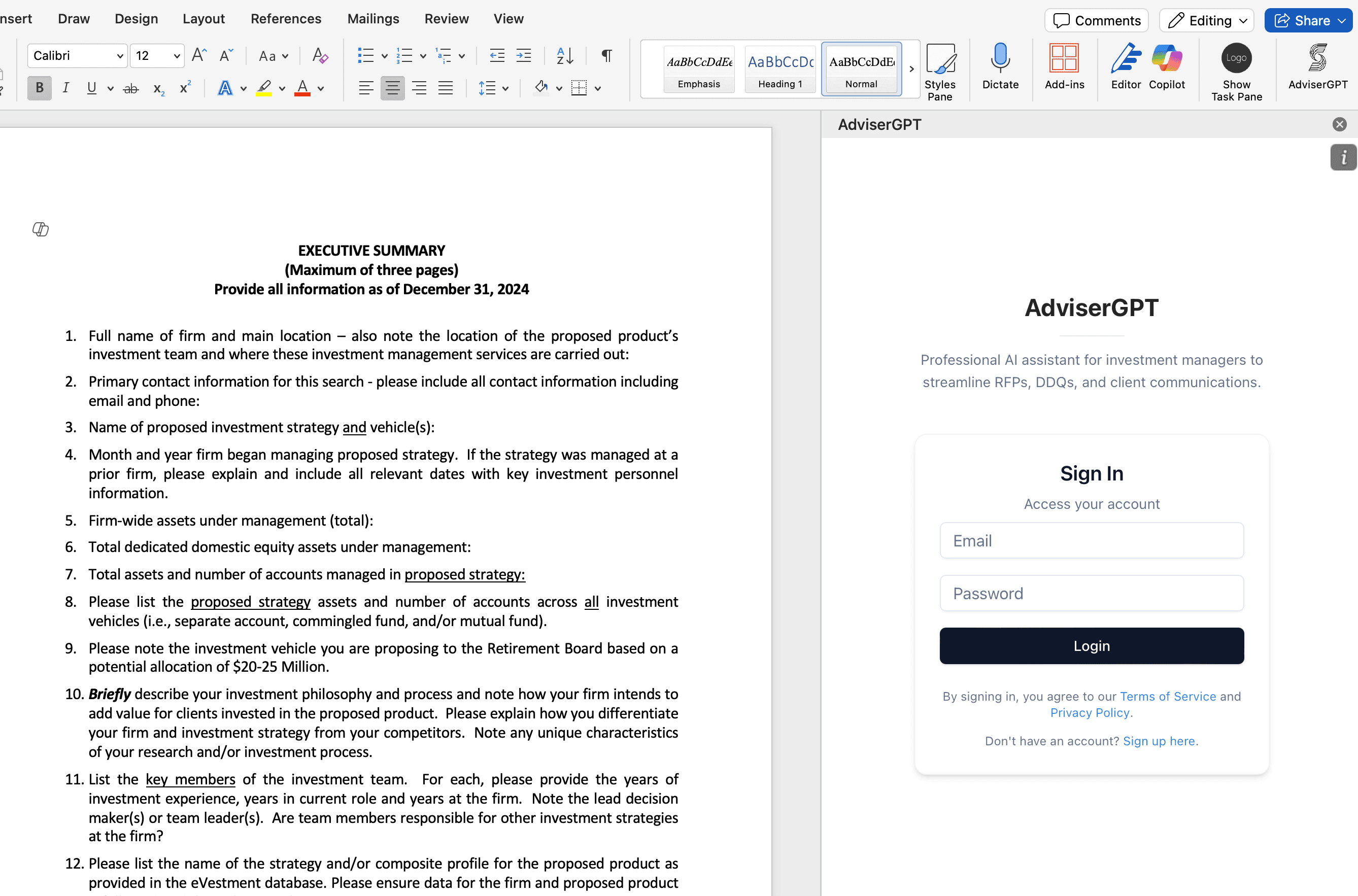Image resolution: width=1358 pixels, height=896 pixels.
Task: Close the AdviserGPT pane
Action: pos(1339,125)
